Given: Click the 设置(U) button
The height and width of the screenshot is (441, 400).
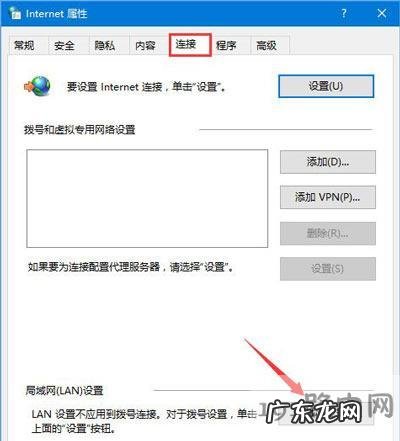Looking at the screenshot, I should point(326,86).
